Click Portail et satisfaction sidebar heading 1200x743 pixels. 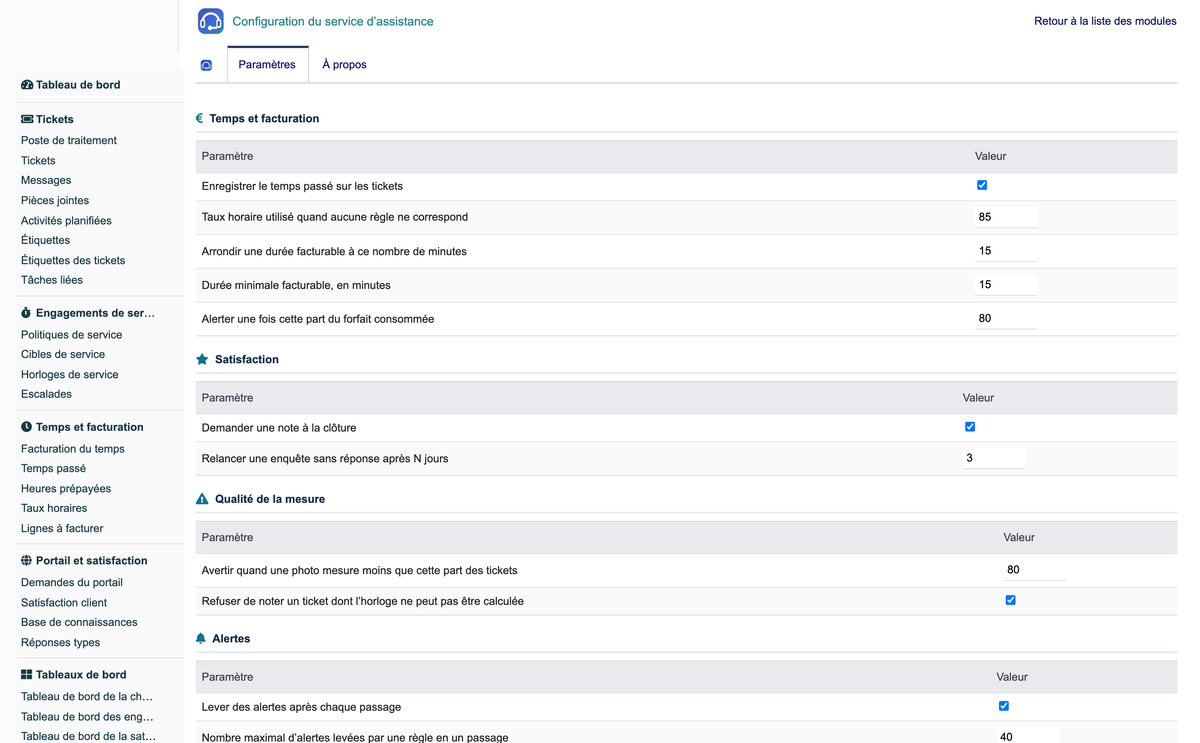[x=91, y=561]
